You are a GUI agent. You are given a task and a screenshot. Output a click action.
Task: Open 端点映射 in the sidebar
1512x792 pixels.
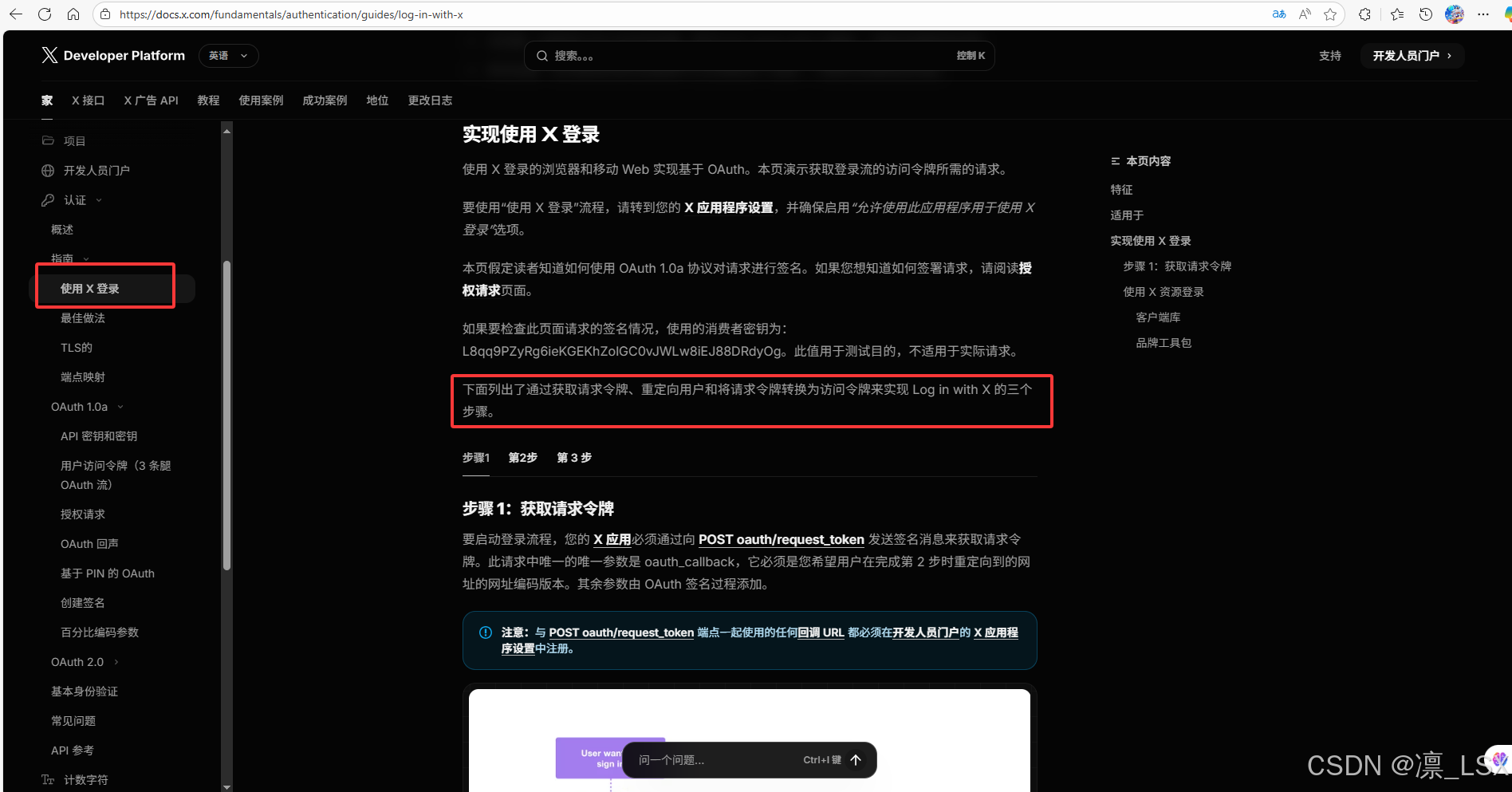coord(83,377)
